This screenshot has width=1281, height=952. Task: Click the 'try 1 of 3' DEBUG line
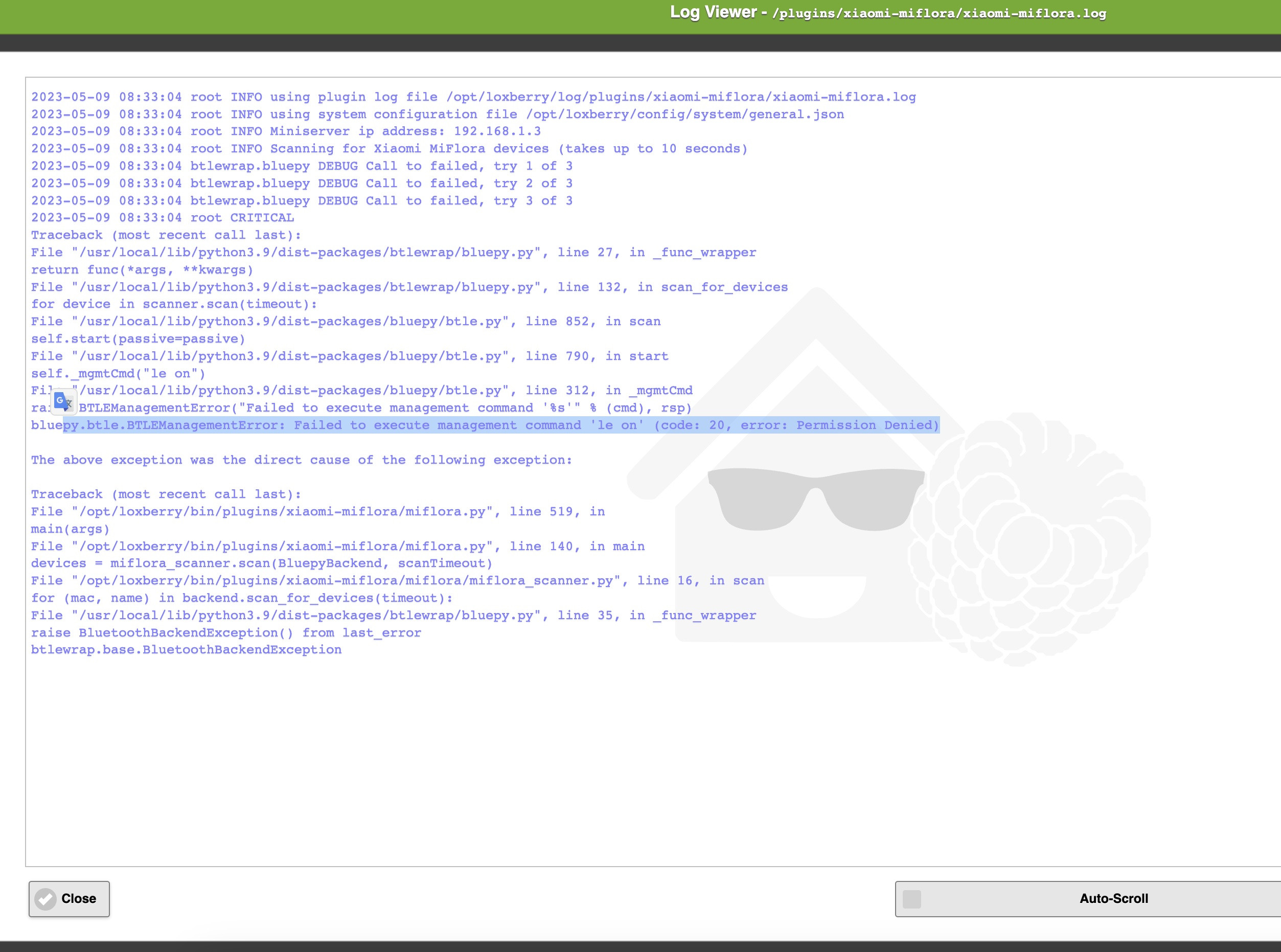pyautogui.click(x=302, y=166)
